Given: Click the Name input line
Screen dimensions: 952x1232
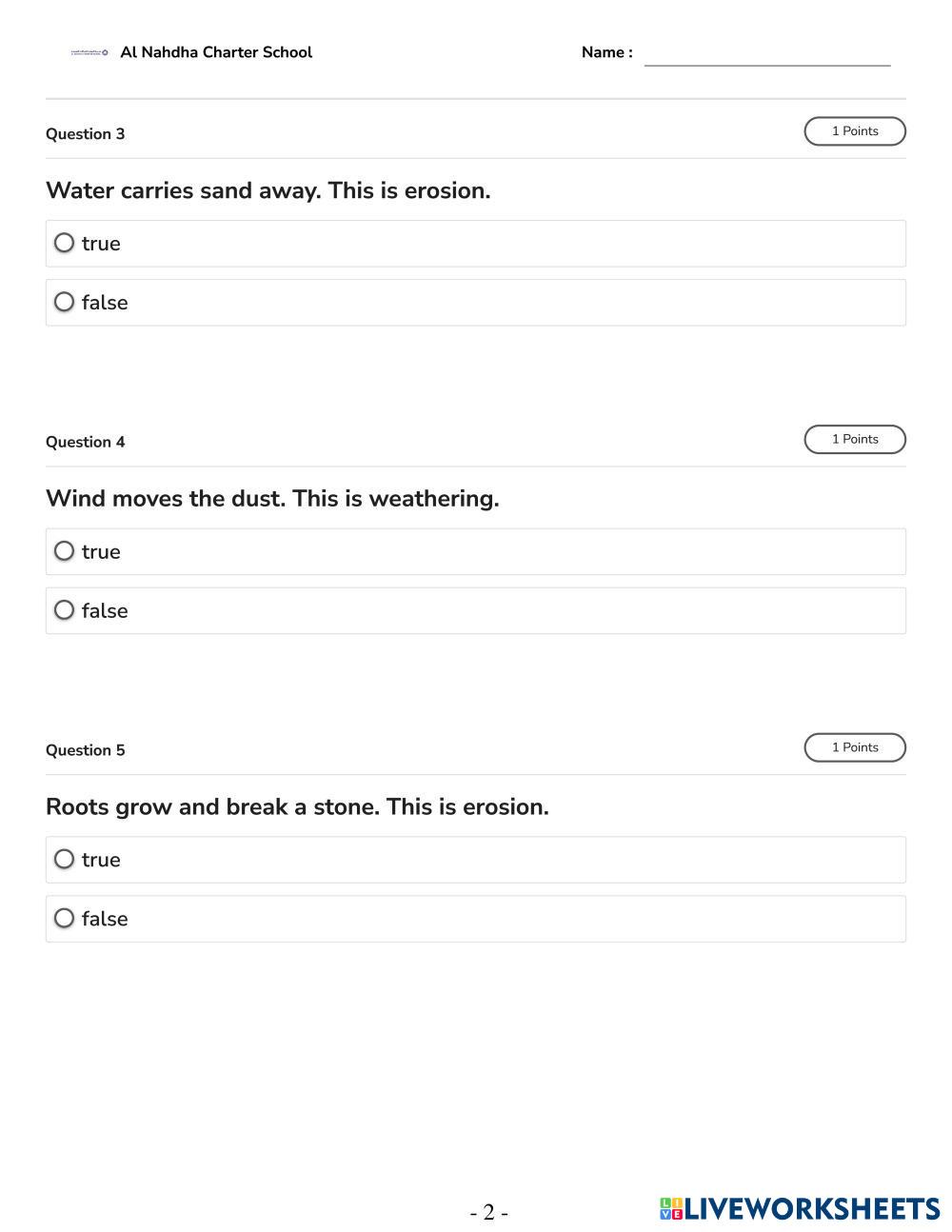Looking at the screenshot, I should [x=766, y=54].
